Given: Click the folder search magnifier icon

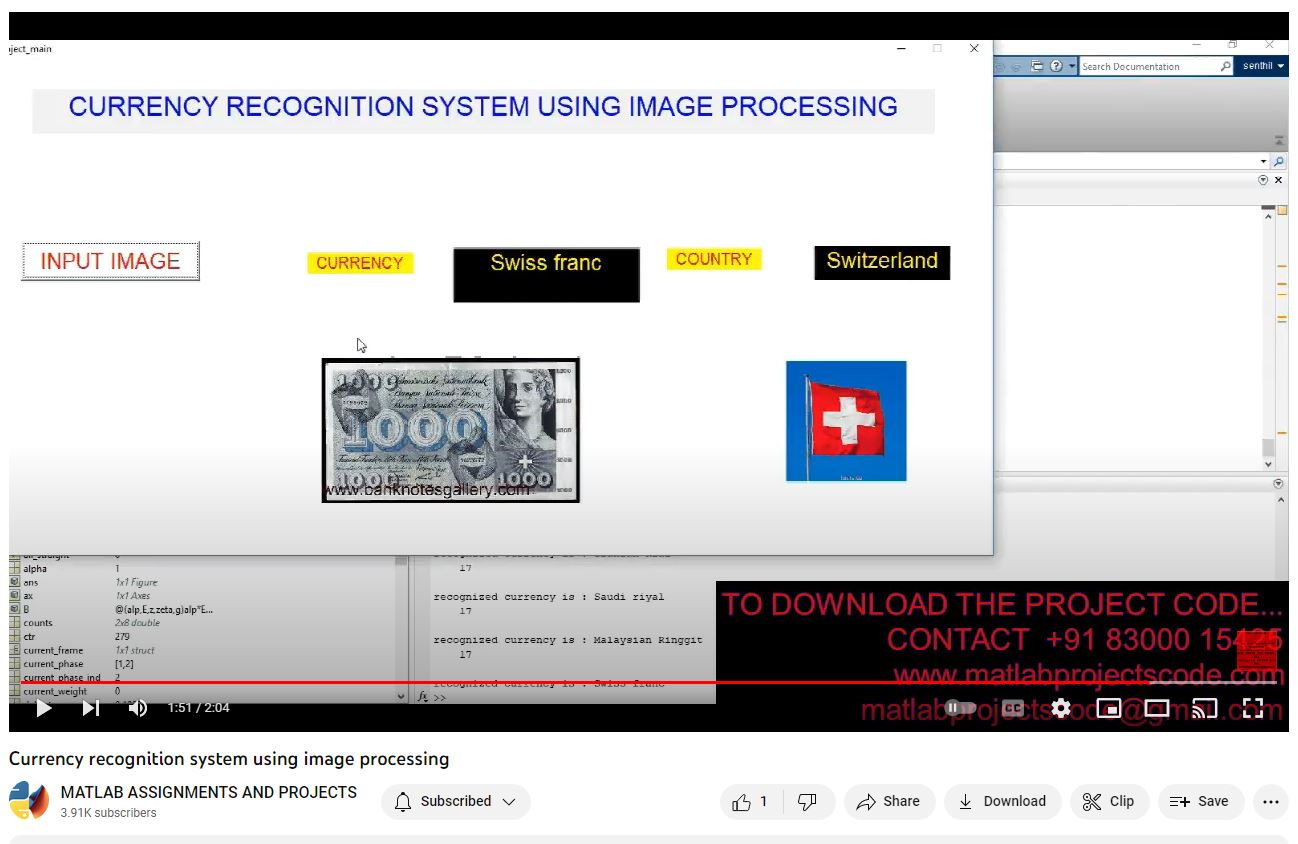Looking at the screenshot, I should pos(1279,161).
